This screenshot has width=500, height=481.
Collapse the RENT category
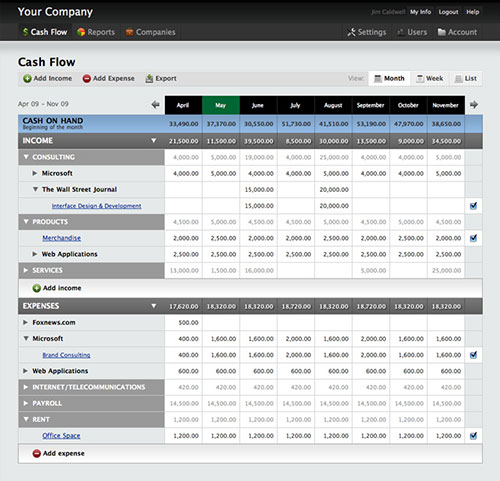point(26,419)
